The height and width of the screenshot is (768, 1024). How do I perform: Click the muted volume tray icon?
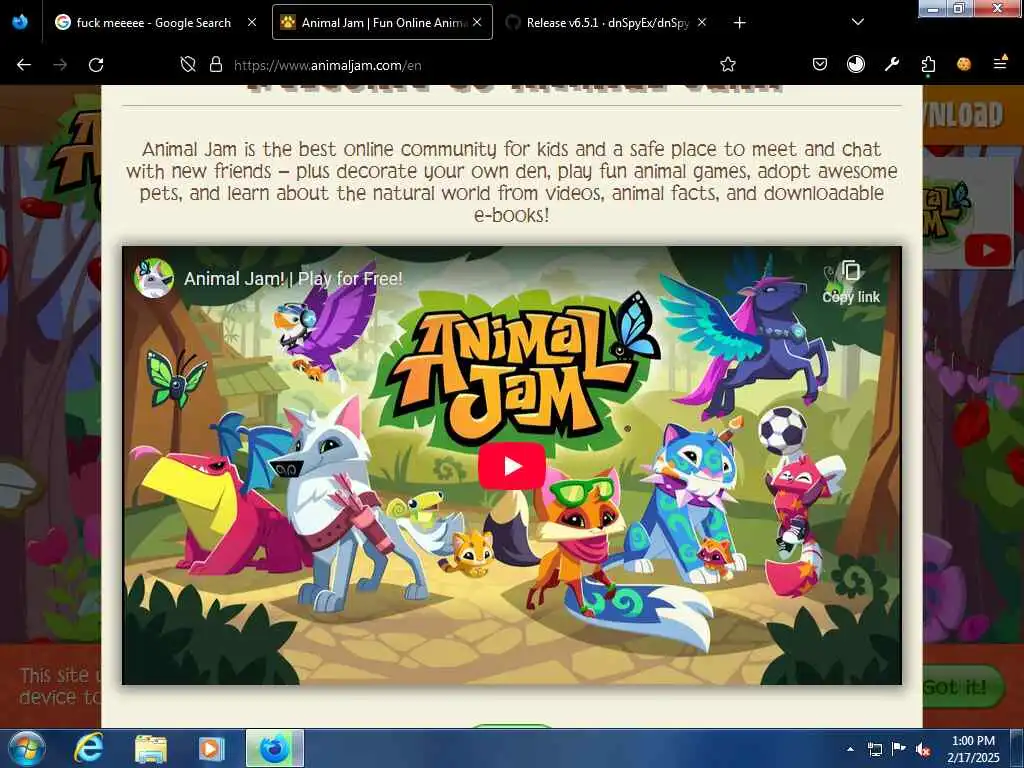click(x=923, y=749)
